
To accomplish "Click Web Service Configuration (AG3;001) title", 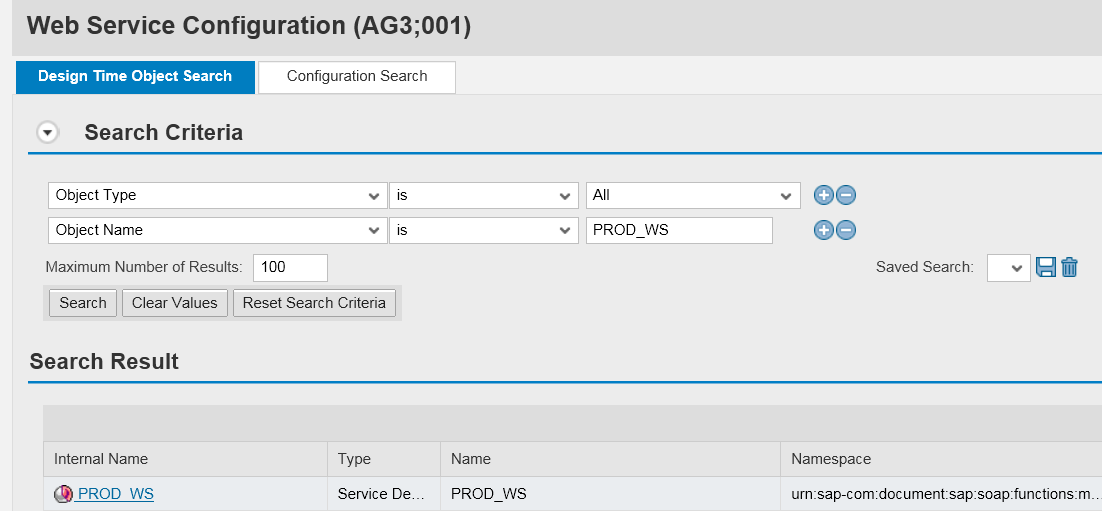I will [249, 26].
